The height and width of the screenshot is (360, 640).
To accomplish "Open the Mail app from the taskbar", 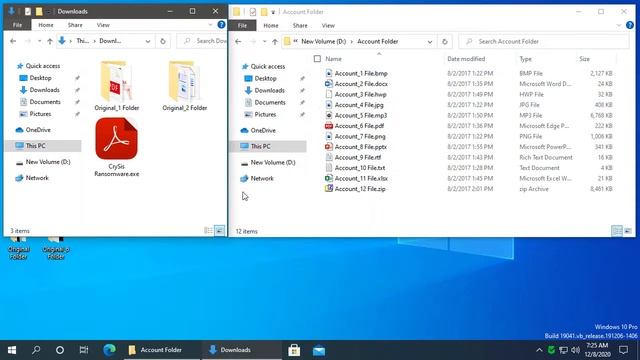I will coord(319,350).
